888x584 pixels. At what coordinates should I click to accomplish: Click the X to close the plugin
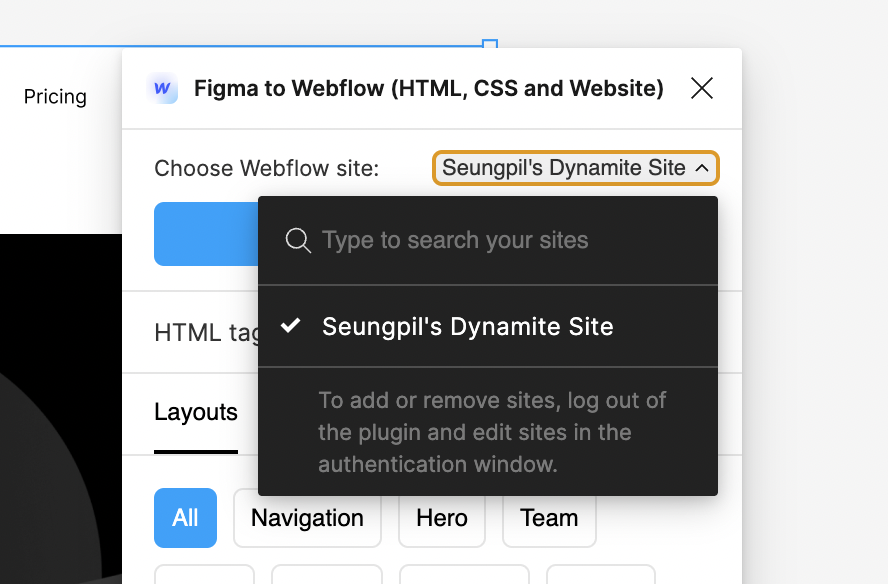(x=702, y=88)
